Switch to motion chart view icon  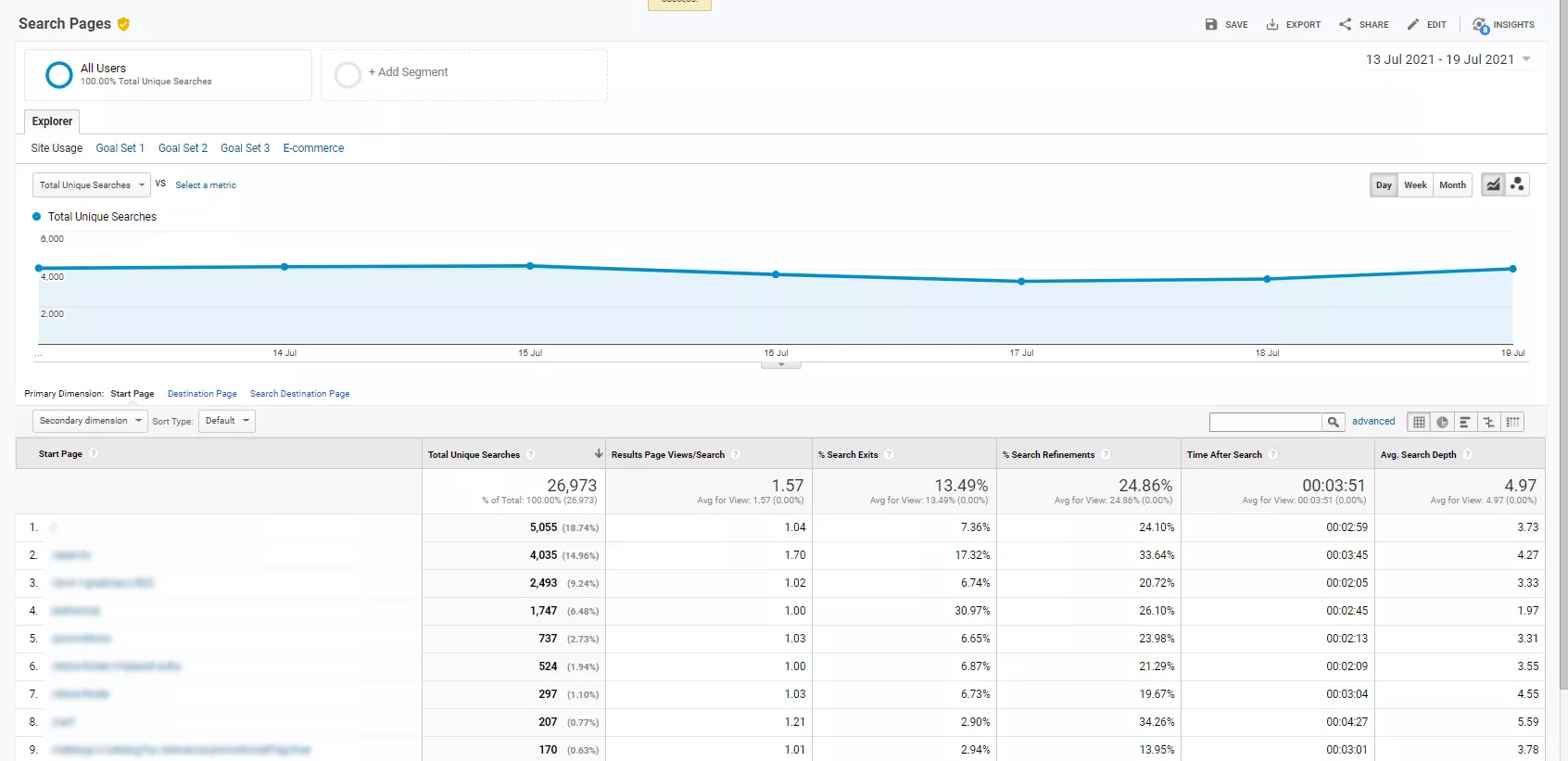click(x=1517, y=184)
